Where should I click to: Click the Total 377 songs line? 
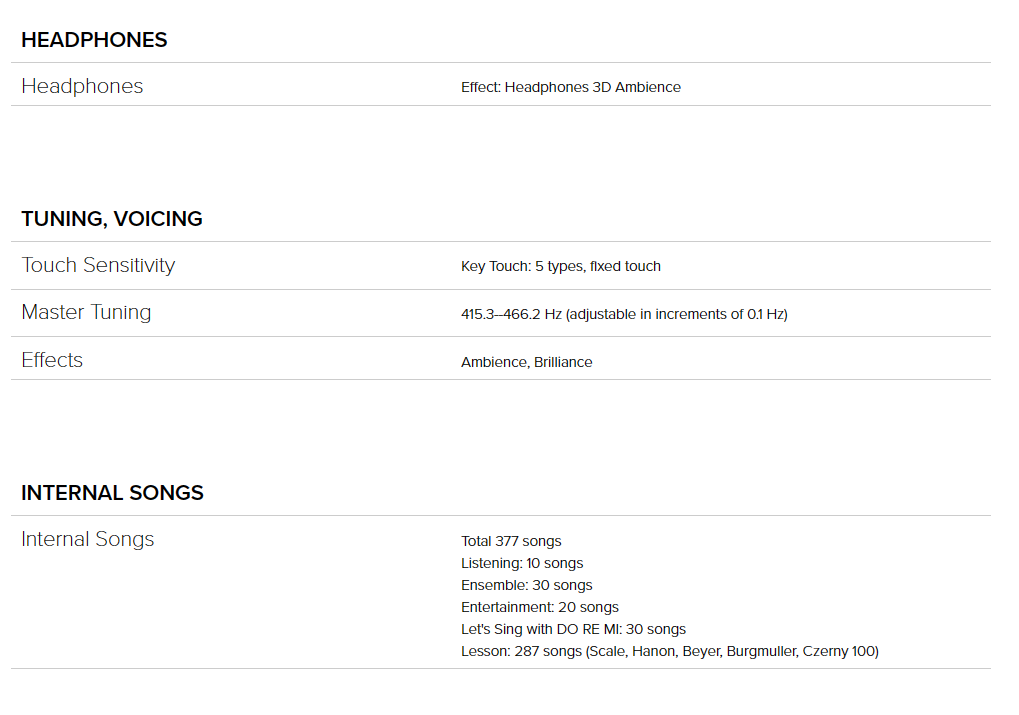pyautogui.click(x=511, y=541)
